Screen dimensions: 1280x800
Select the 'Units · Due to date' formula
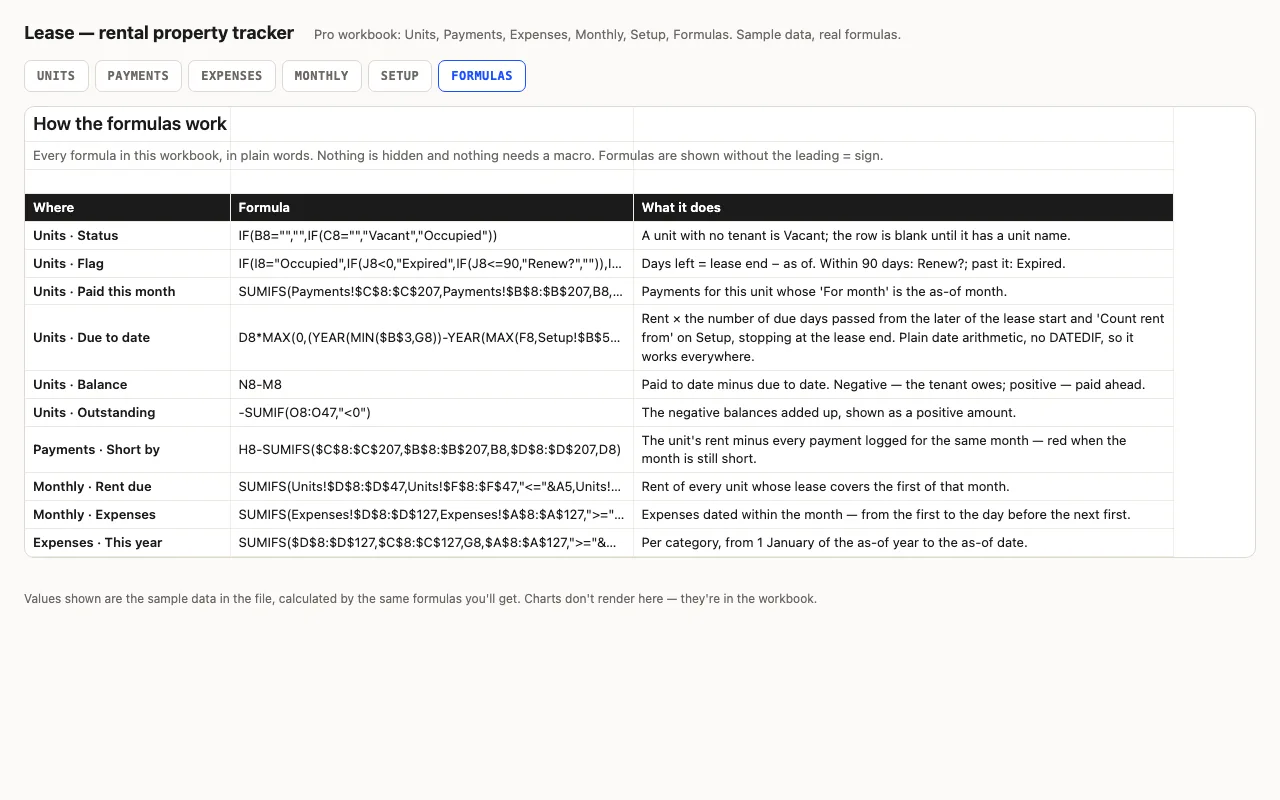[x=432, y=338]
